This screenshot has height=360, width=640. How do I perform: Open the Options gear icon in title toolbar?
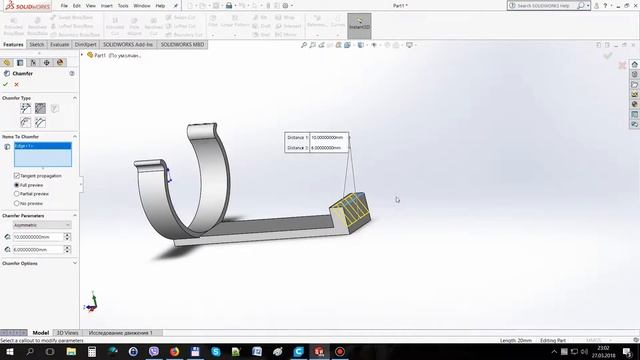point(285,6)
